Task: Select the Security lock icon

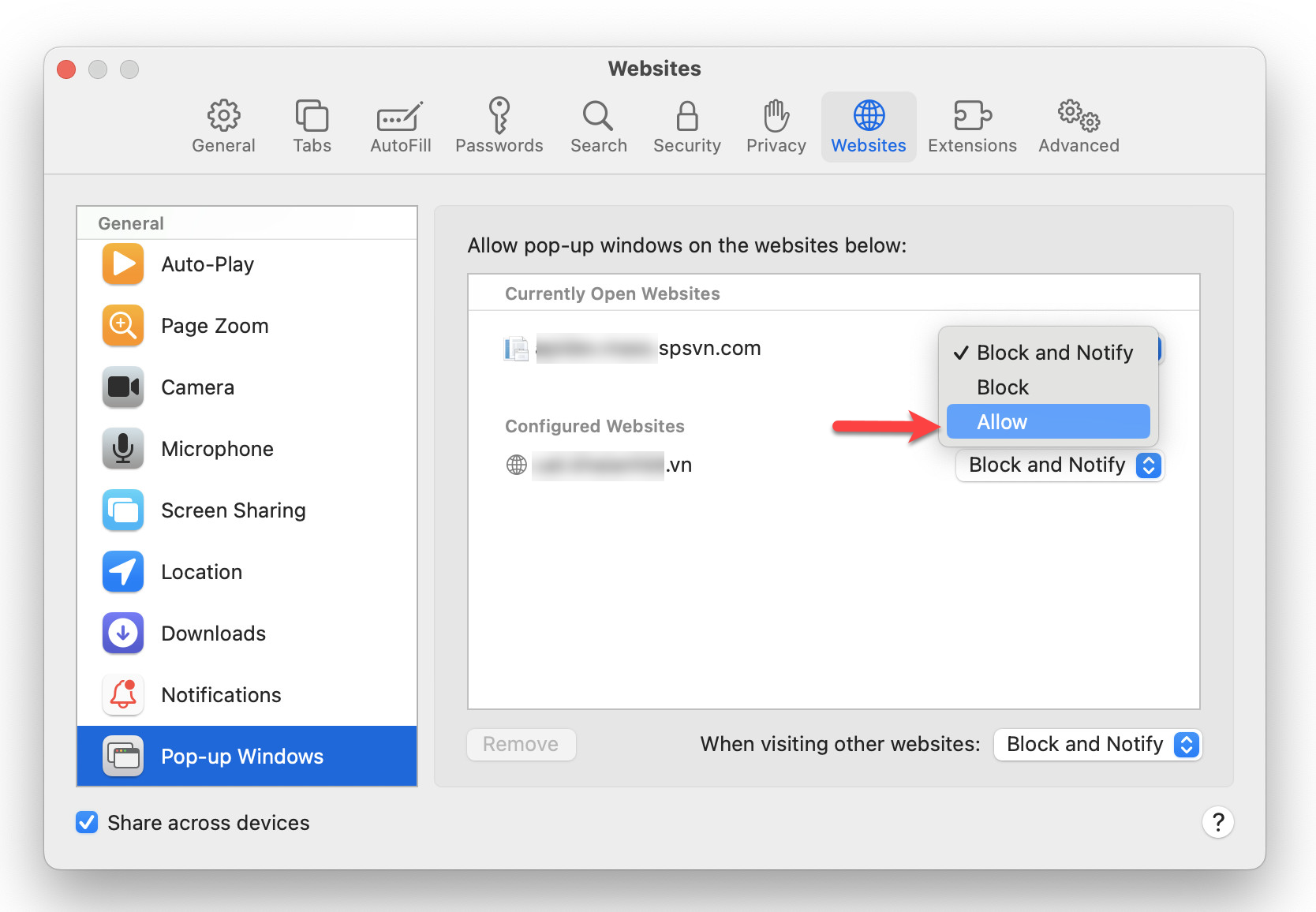Action: [686, 116]
